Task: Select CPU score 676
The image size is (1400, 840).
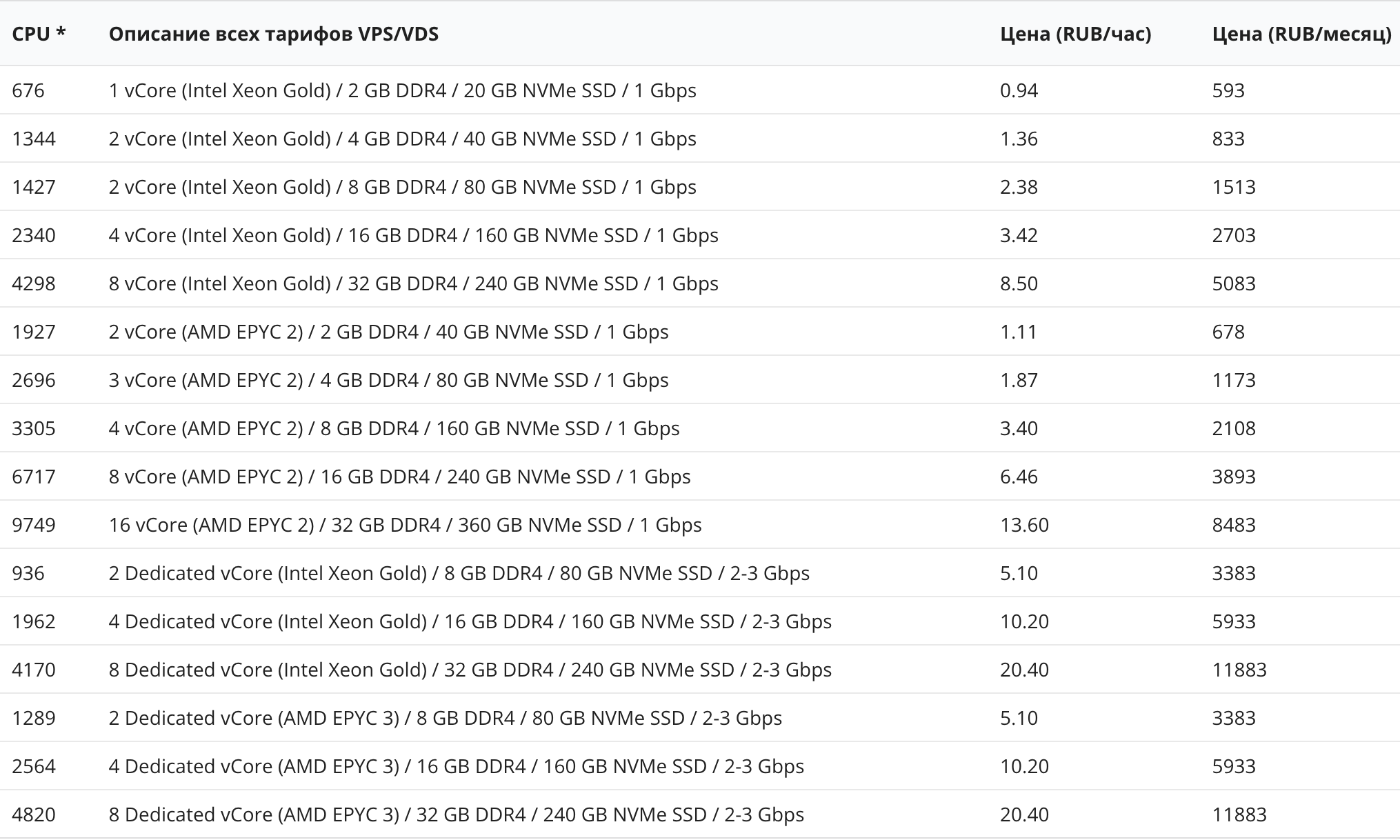Action: 28,90
